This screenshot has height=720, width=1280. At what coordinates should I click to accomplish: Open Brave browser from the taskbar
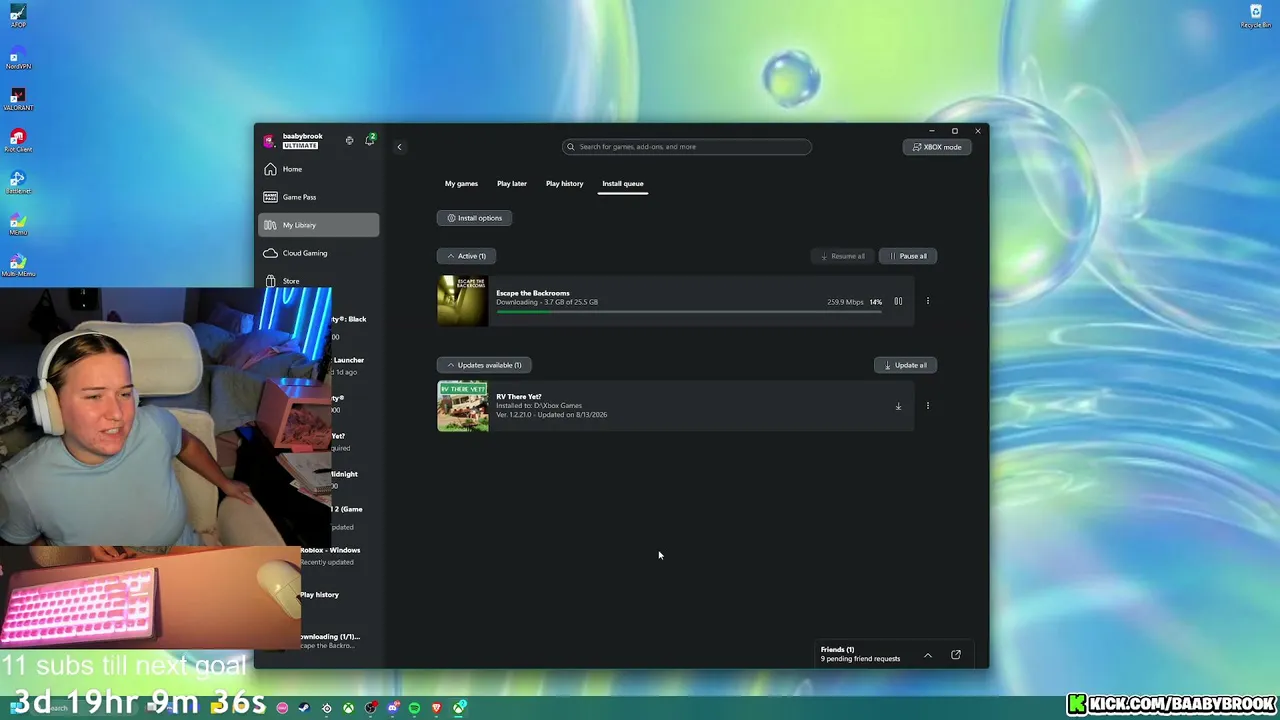pos(436,708)
